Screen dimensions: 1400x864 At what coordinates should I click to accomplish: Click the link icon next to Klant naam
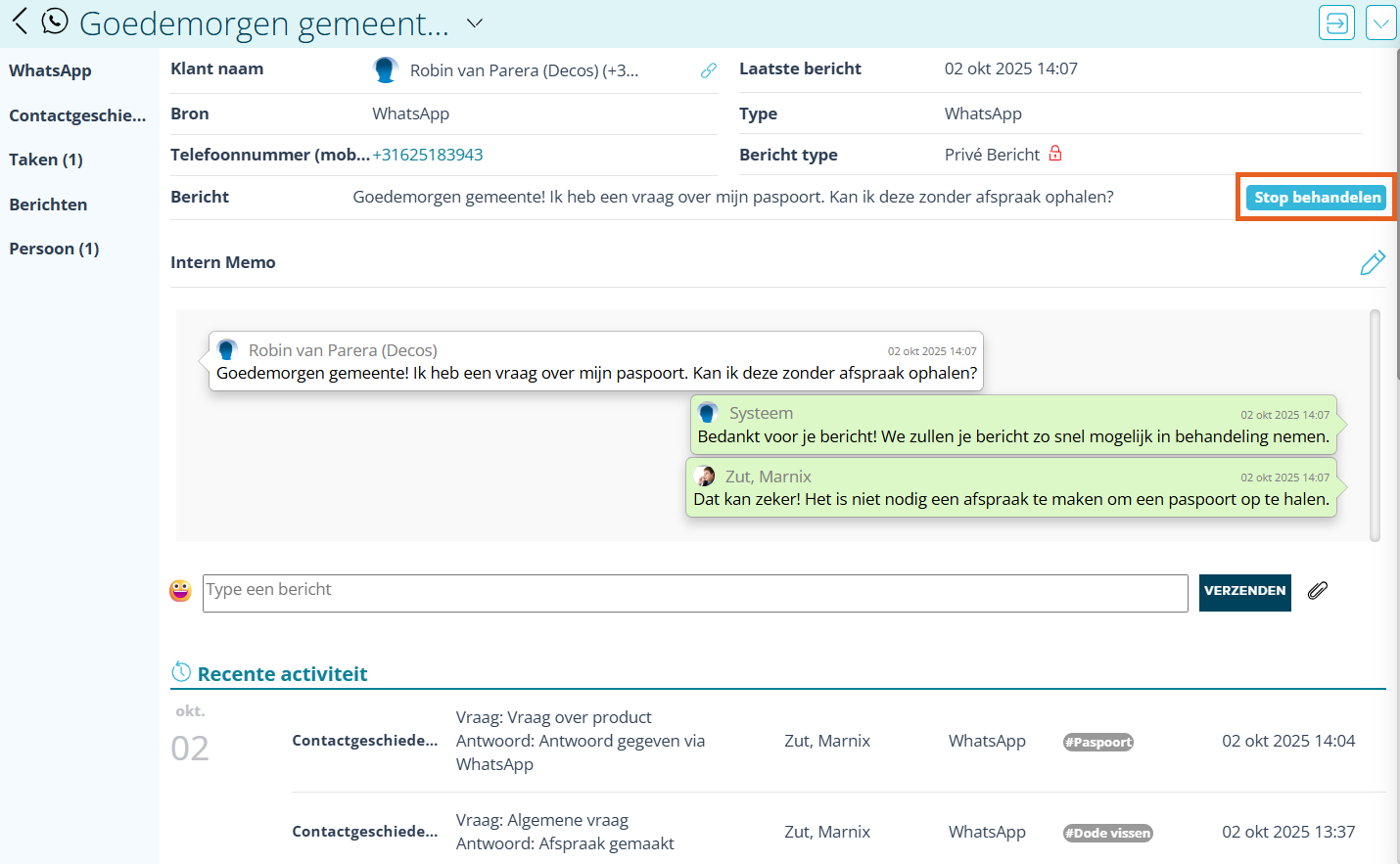pyautogui.click(x=708, y=70)
